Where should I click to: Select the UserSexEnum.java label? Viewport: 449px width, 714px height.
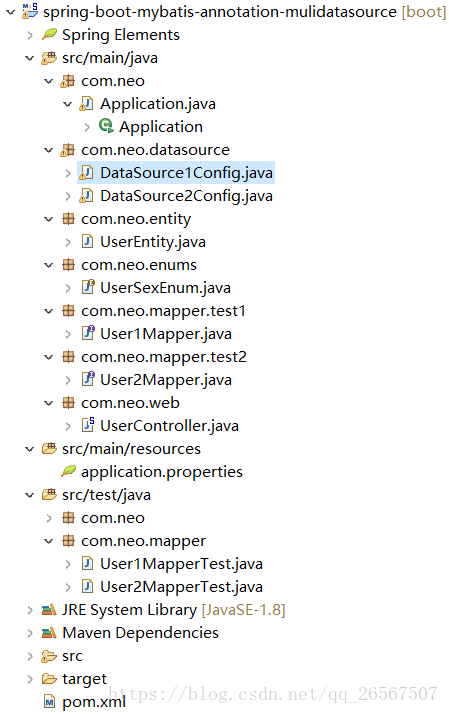pos(165,288)
